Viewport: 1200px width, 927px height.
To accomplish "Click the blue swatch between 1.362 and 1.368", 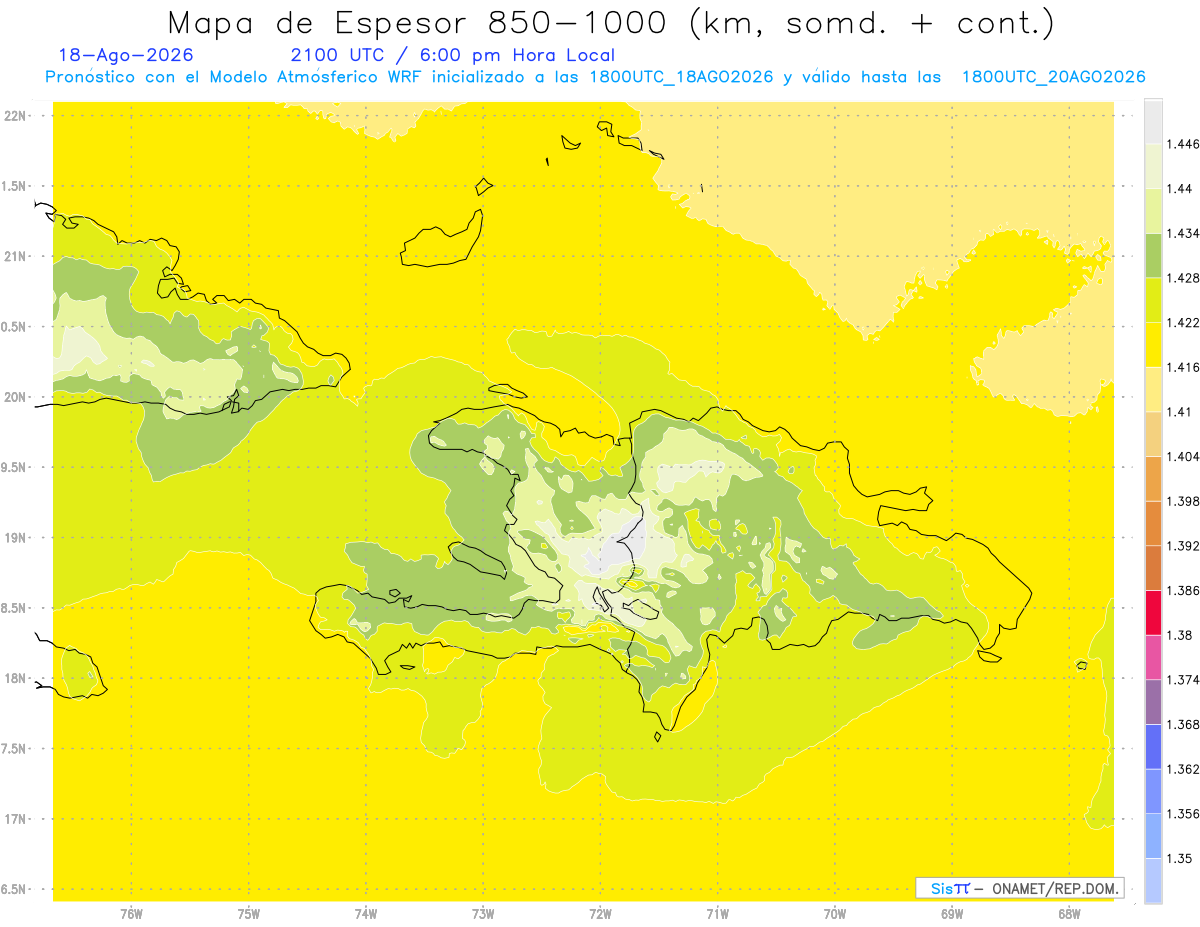I will coord(1153,747).
